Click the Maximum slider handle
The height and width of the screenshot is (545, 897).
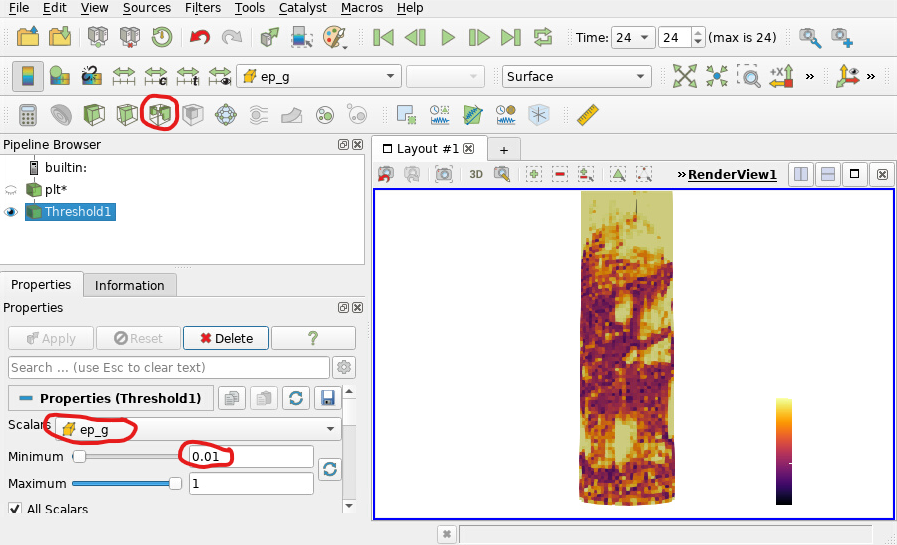[x=175, y=483]
